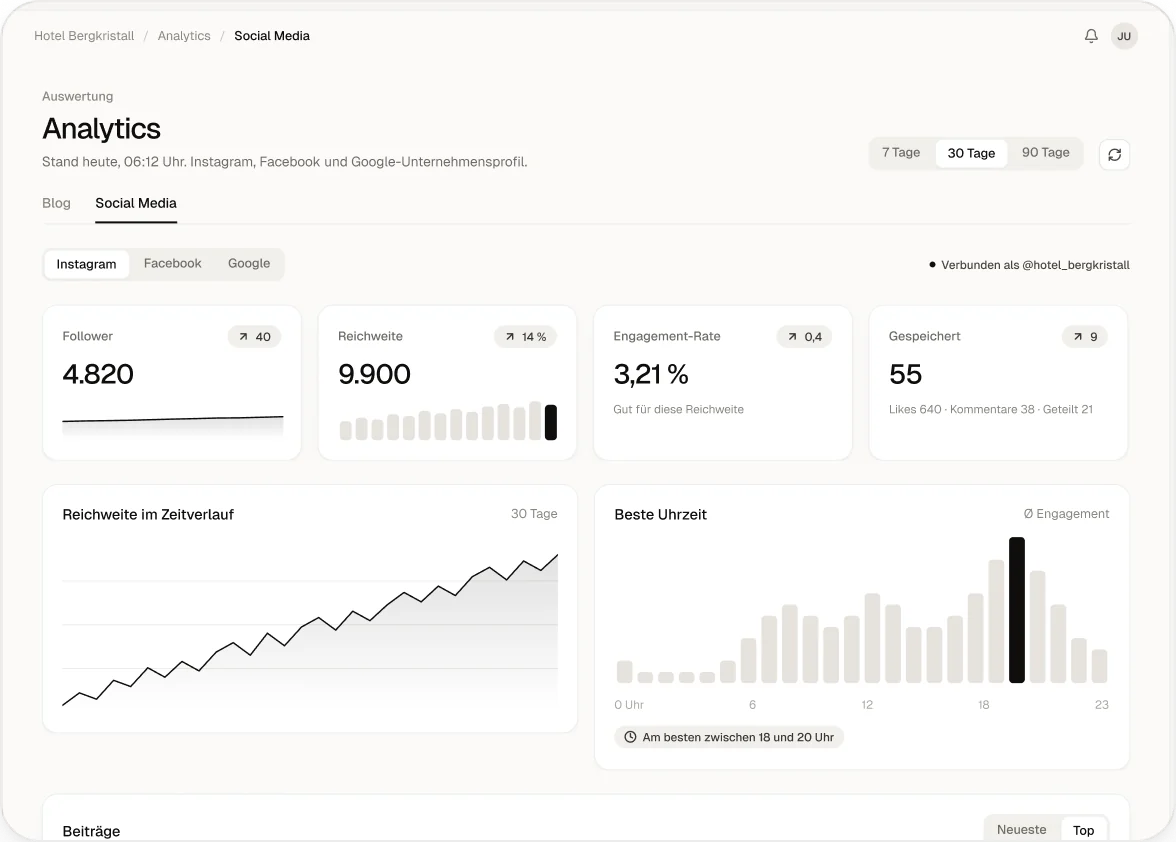Go to Analytics breadcrumb

pyautogui.click(x=184, y=36)
